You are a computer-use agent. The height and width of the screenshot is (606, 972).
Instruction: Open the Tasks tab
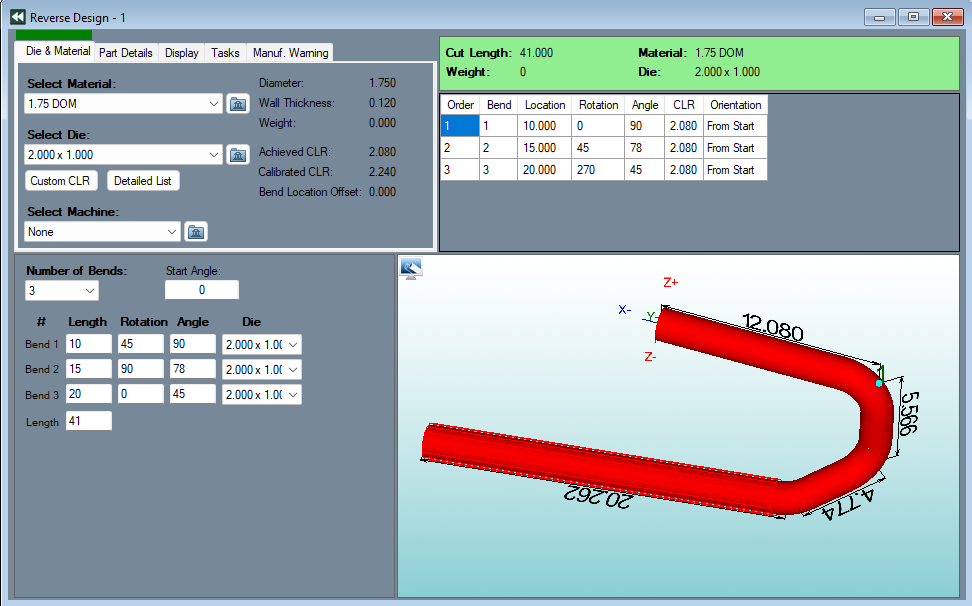coord(225,53)
